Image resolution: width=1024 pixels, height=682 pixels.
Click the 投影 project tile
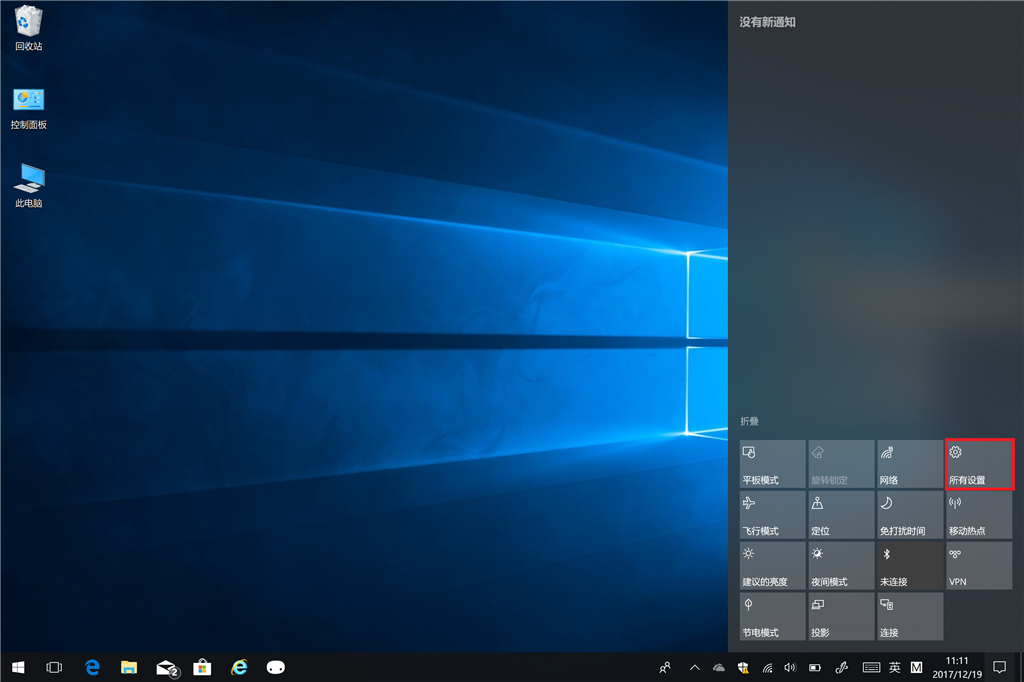[x=841, y=617]
